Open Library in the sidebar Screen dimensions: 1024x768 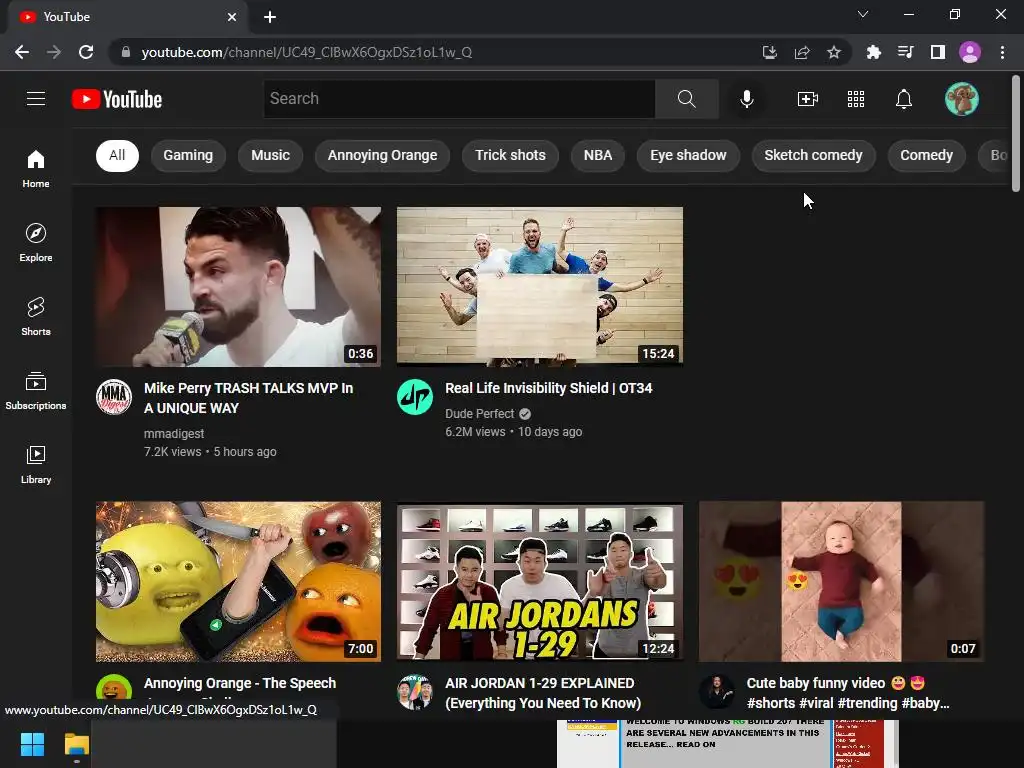click(36, 464)
